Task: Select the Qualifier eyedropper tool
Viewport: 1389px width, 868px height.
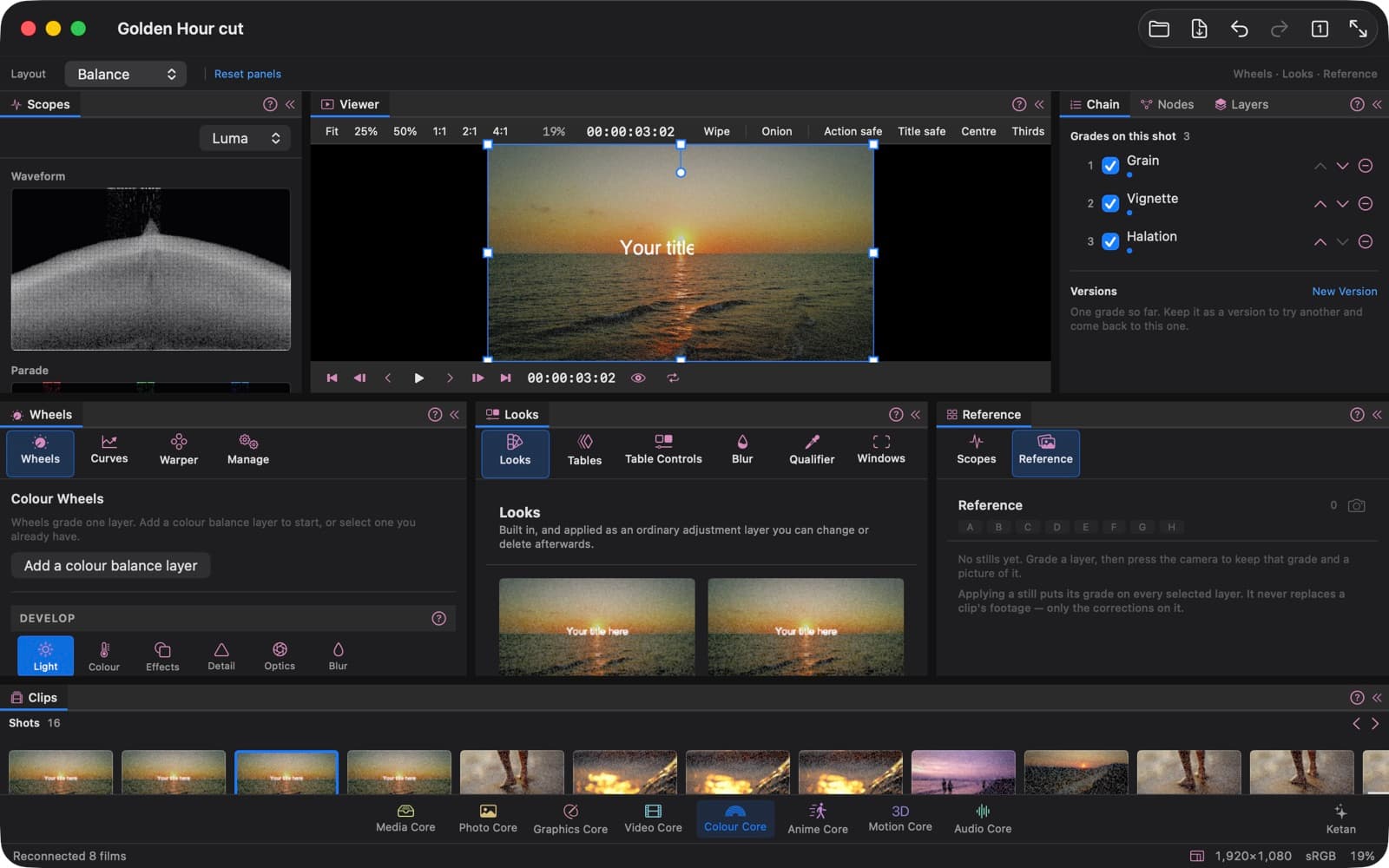Action: coord(812,451)
